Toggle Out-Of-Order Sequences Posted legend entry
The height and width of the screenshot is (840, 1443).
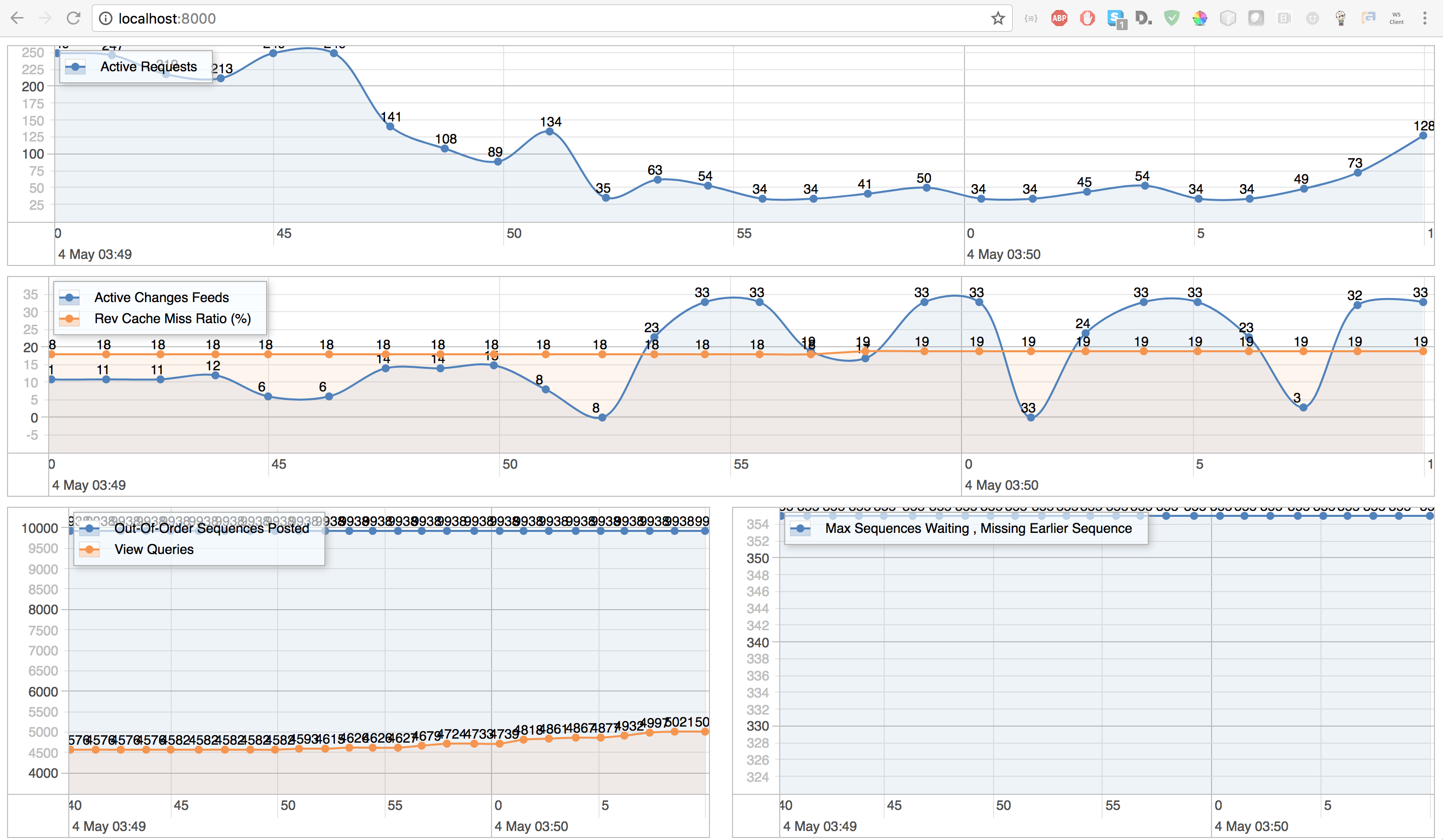[x=211, y=529]
